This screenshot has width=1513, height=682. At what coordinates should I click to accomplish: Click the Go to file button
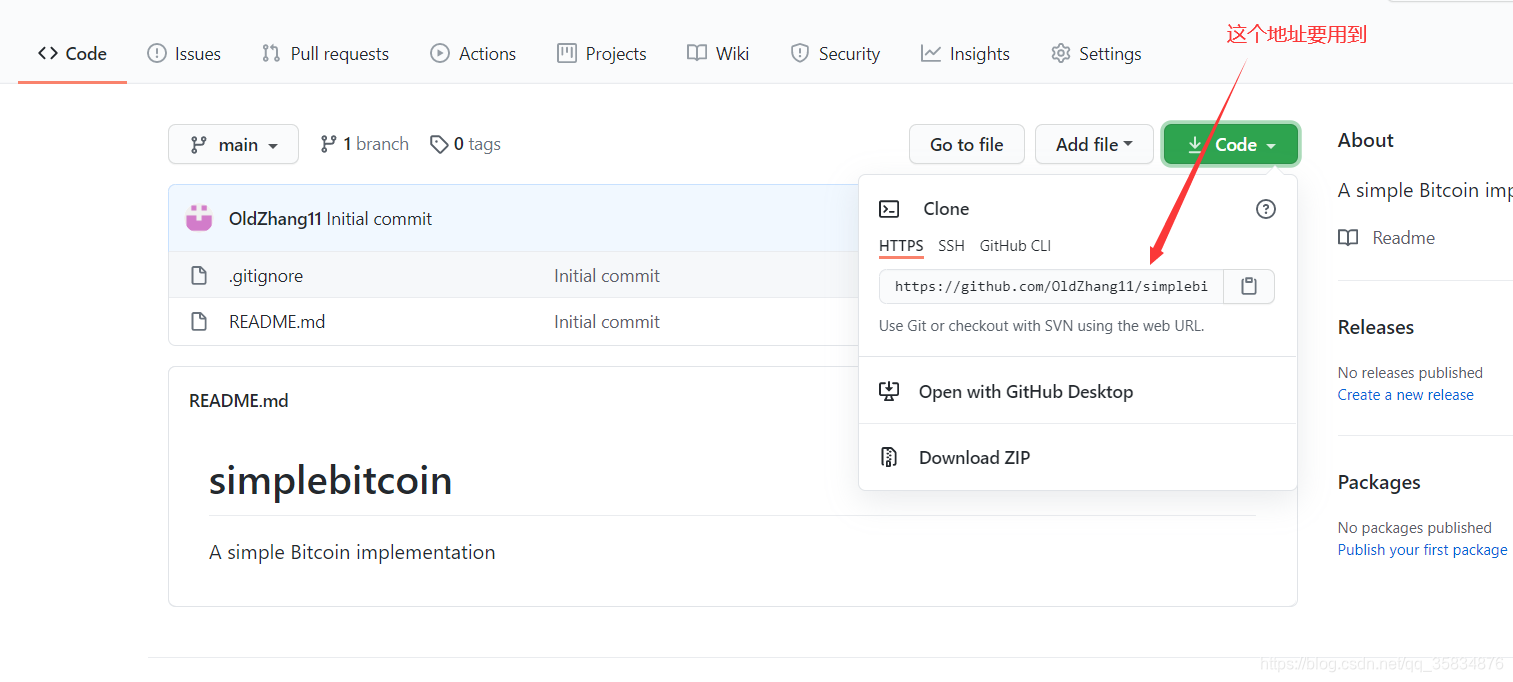point(967,144)
